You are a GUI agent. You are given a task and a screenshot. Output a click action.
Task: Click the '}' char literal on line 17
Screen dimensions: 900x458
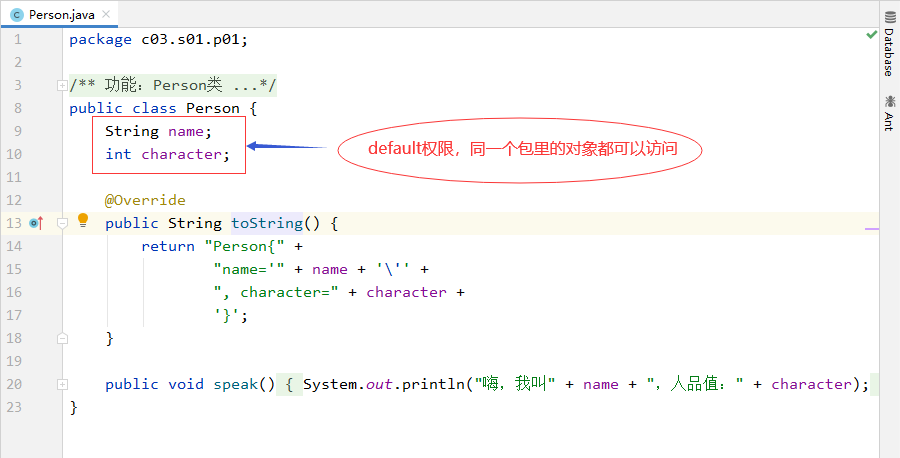pyautogui.click(x=227, y=316)
